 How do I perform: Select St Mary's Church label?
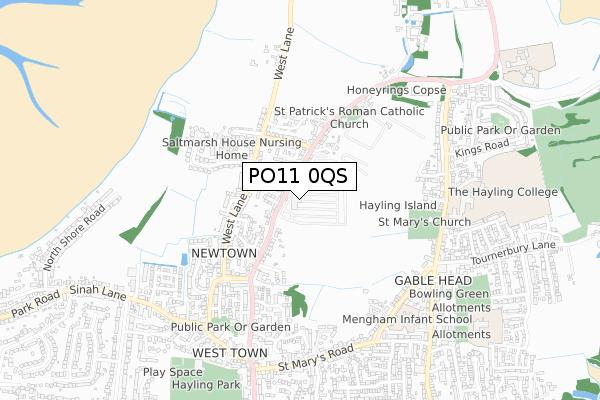click(x=424, y=222)
